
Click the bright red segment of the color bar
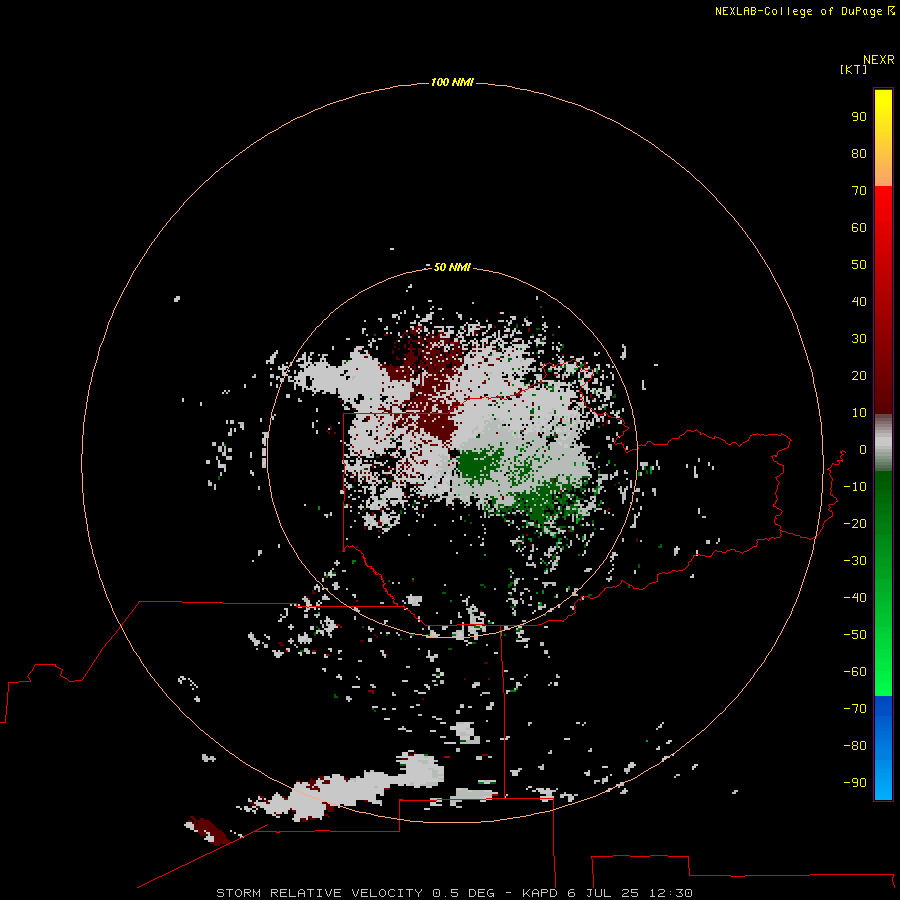point(883,300)
